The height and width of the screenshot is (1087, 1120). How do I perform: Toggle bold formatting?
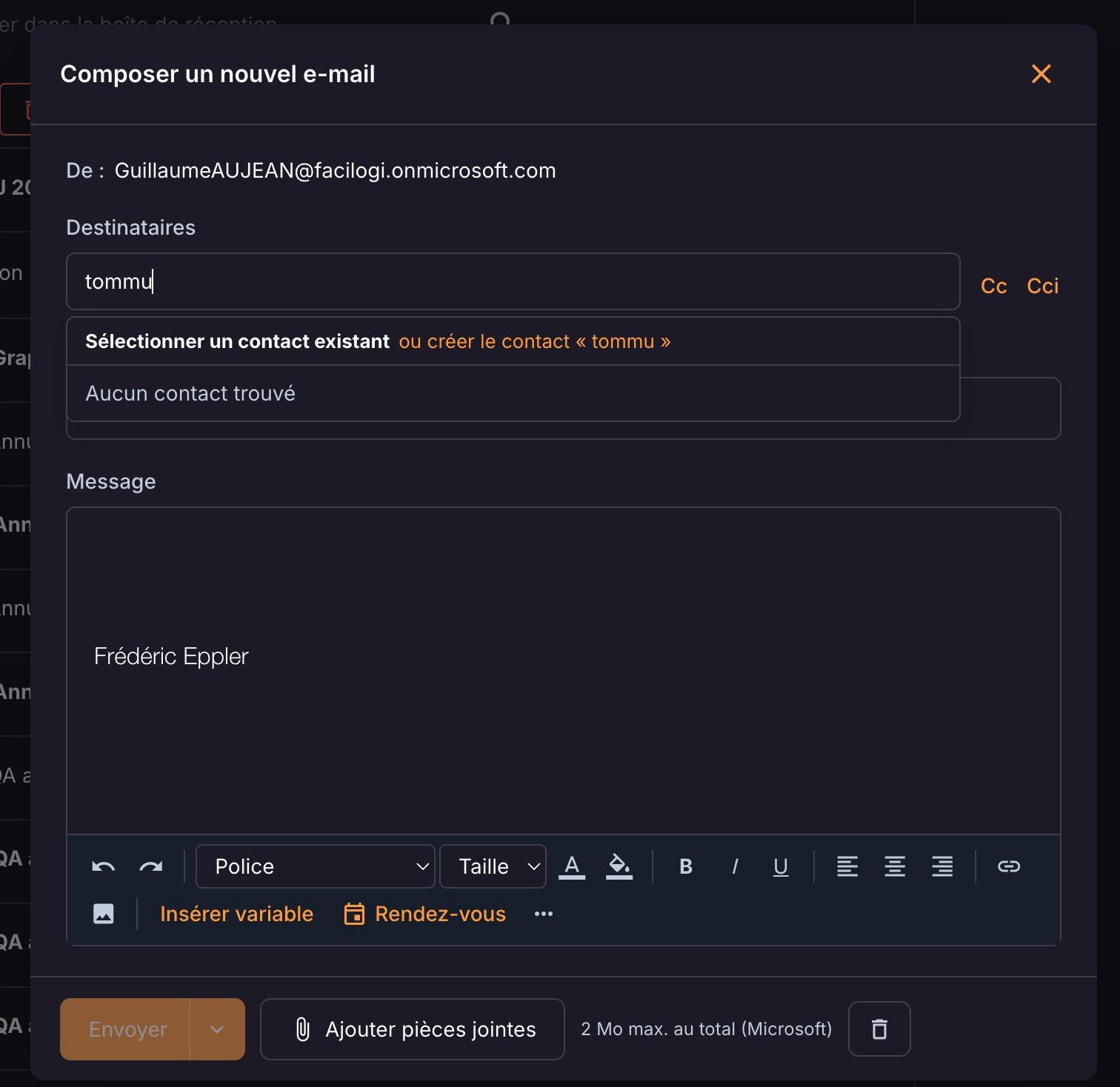(x=686, y=866)
